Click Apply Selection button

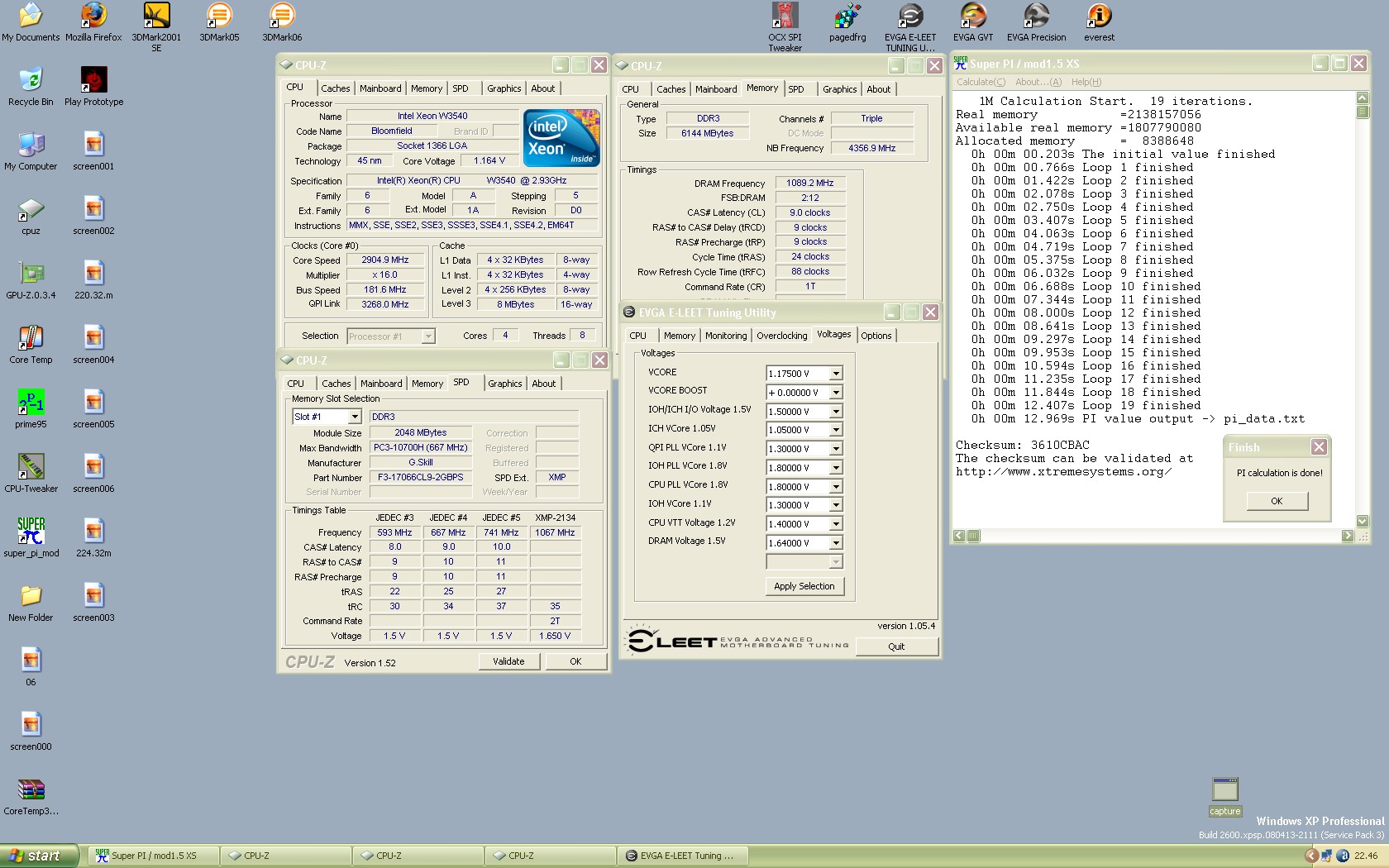coord(804,586)
